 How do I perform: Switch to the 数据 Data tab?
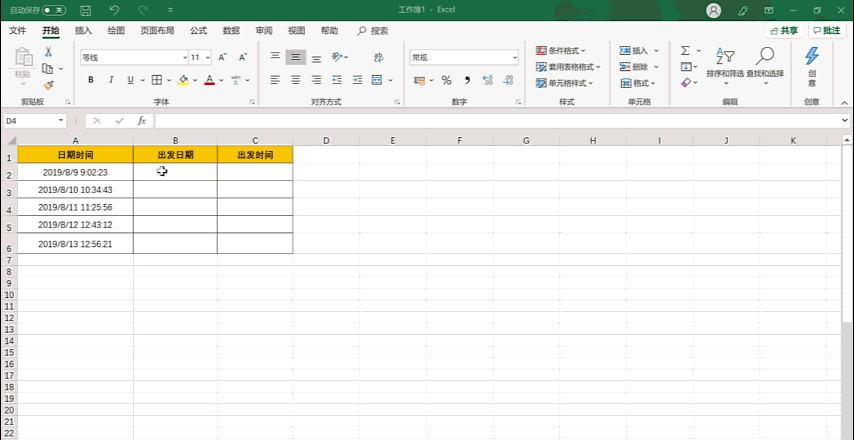pos(231,30)
